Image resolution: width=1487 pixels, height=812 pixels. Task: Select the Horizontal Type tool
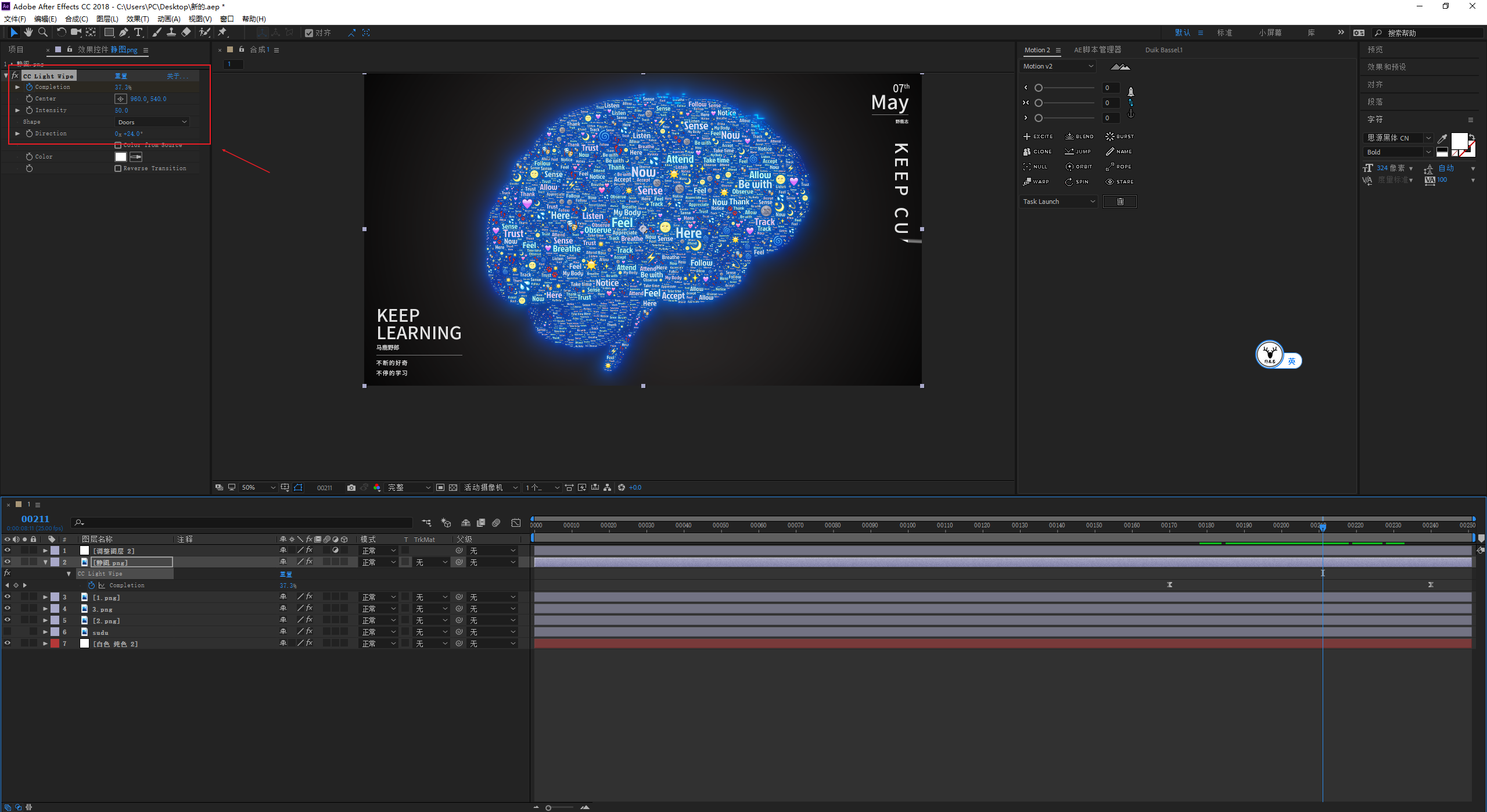(x=138, y=33)
